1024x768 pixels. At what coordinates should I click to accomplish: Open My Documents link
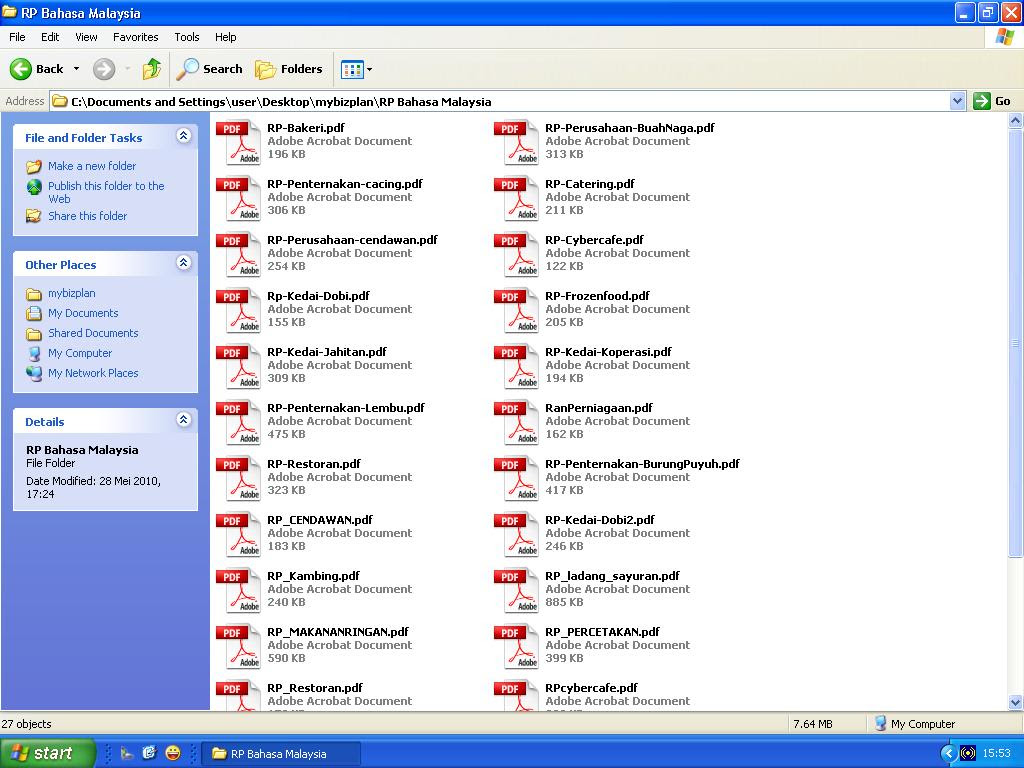(83, 313)
